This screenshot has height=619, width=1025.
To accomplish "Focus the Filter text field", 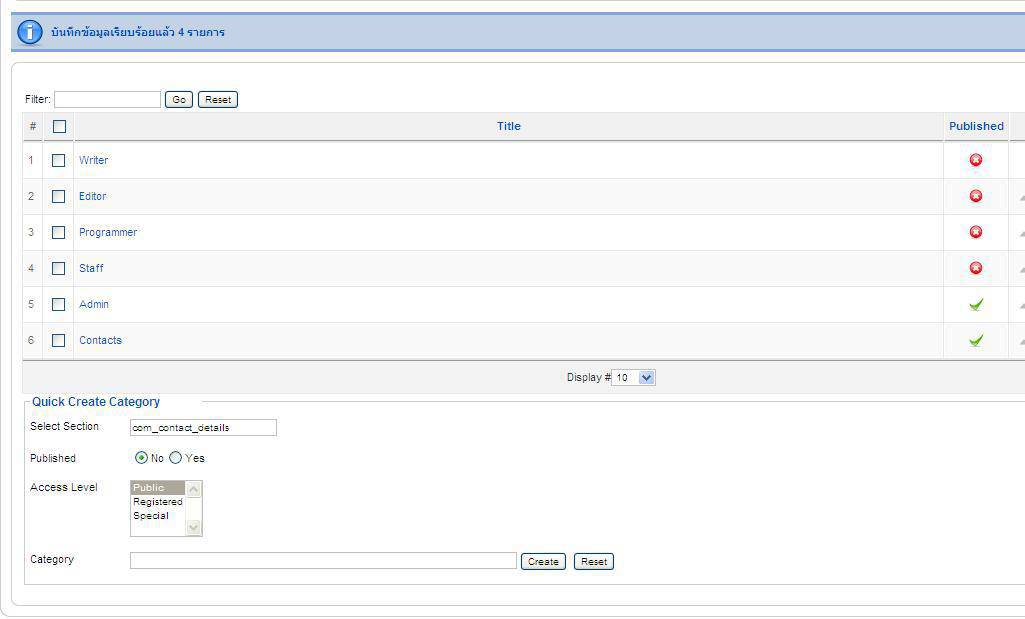I will (107, 99).
